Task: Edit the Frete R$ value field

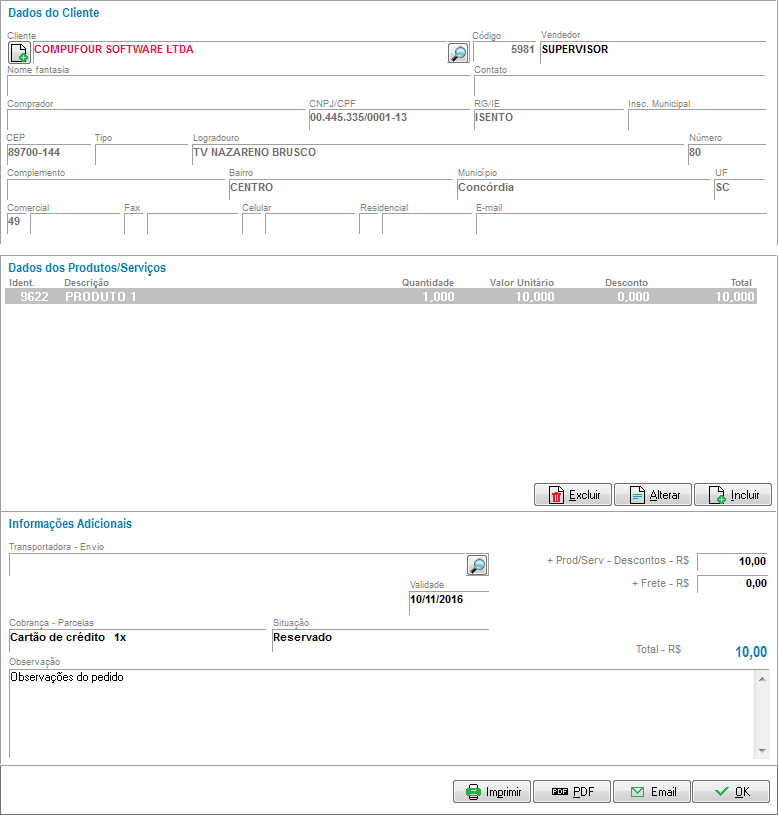Action: click(x=732, y=584)
